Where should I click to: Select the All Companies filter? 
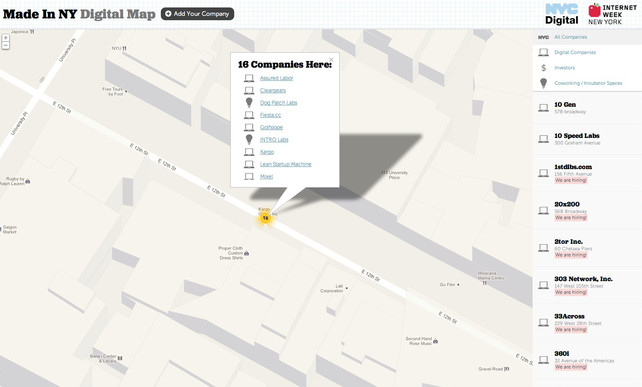(x=570, y=37)
